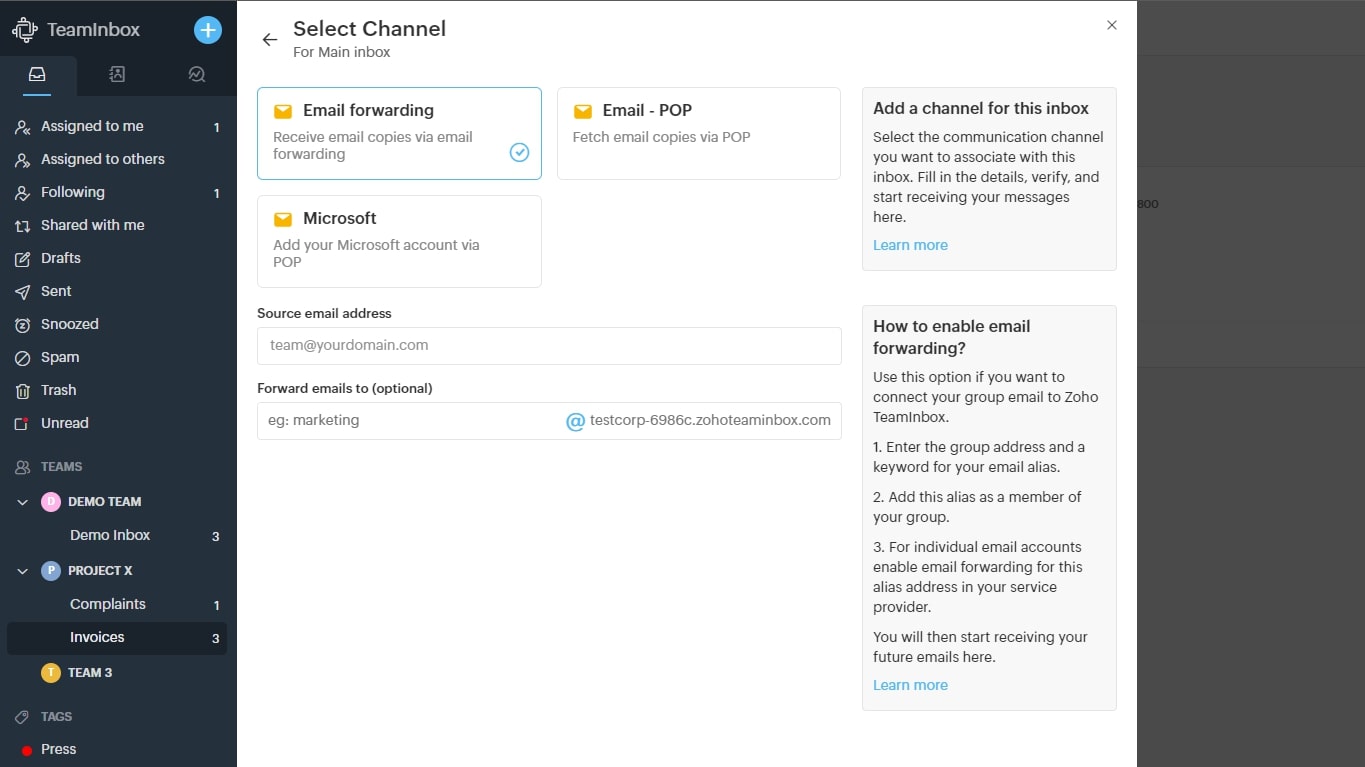This screenshot has height=767, width=1365.
Task: Click the @ symbol in alias field
Action: [575, 422]
